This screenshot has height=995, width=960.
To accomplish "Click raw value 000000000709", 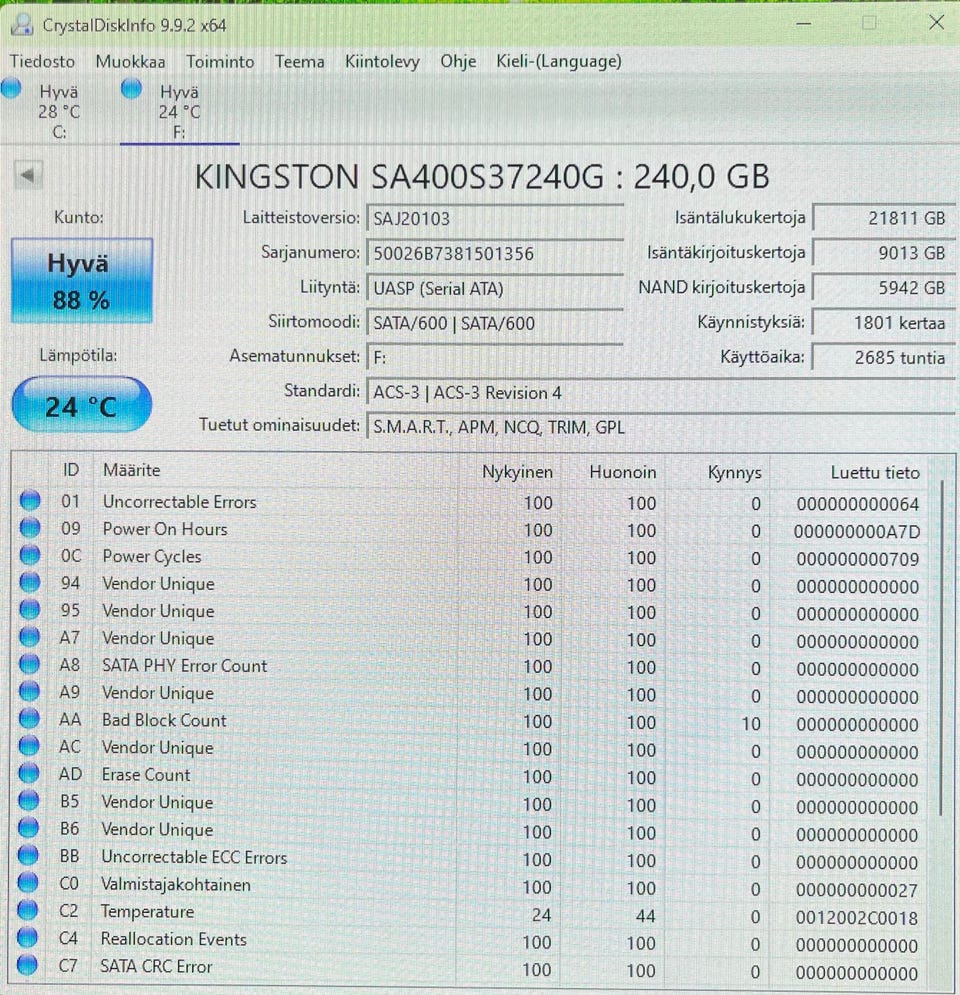I will [x=858, y=559].
